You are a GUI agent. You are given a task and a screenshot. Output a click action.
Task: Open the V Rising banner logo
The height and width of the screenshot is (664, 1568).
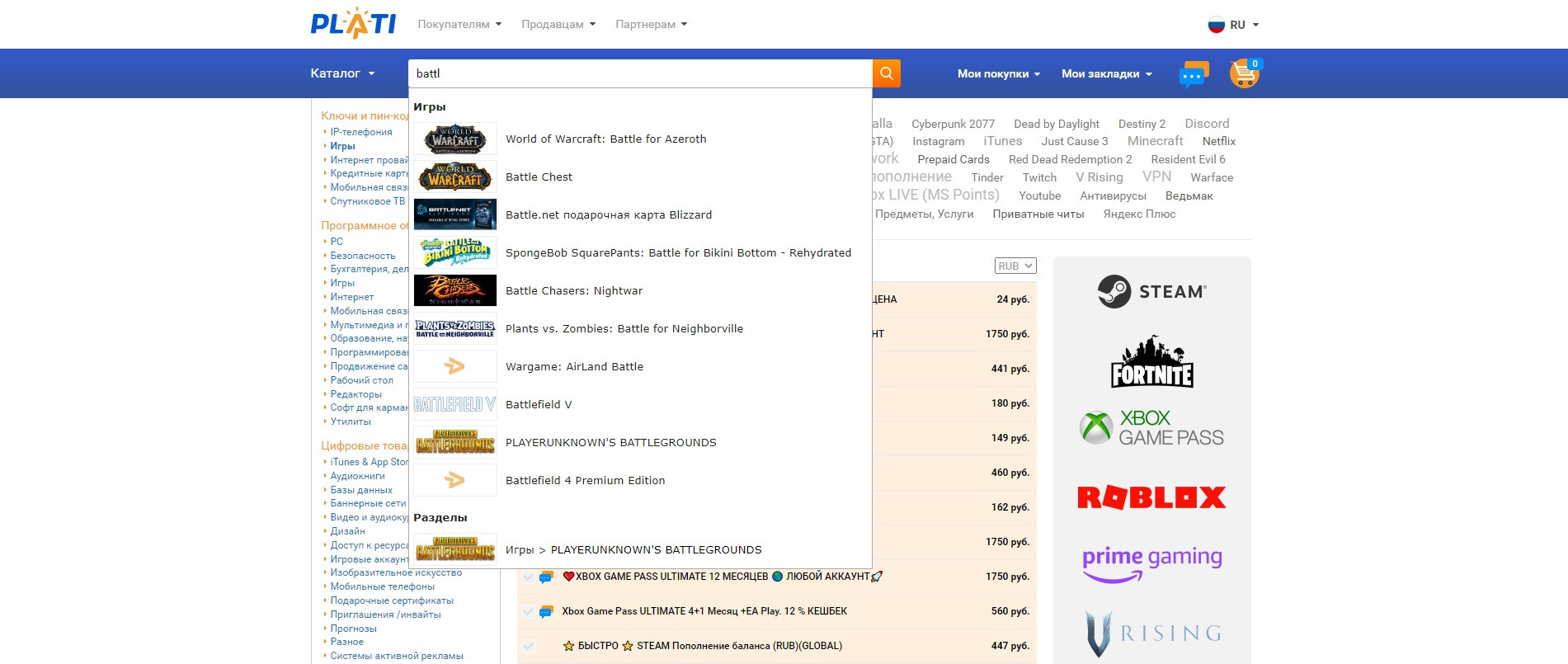pyautogui.click(x=1152, y=633)
